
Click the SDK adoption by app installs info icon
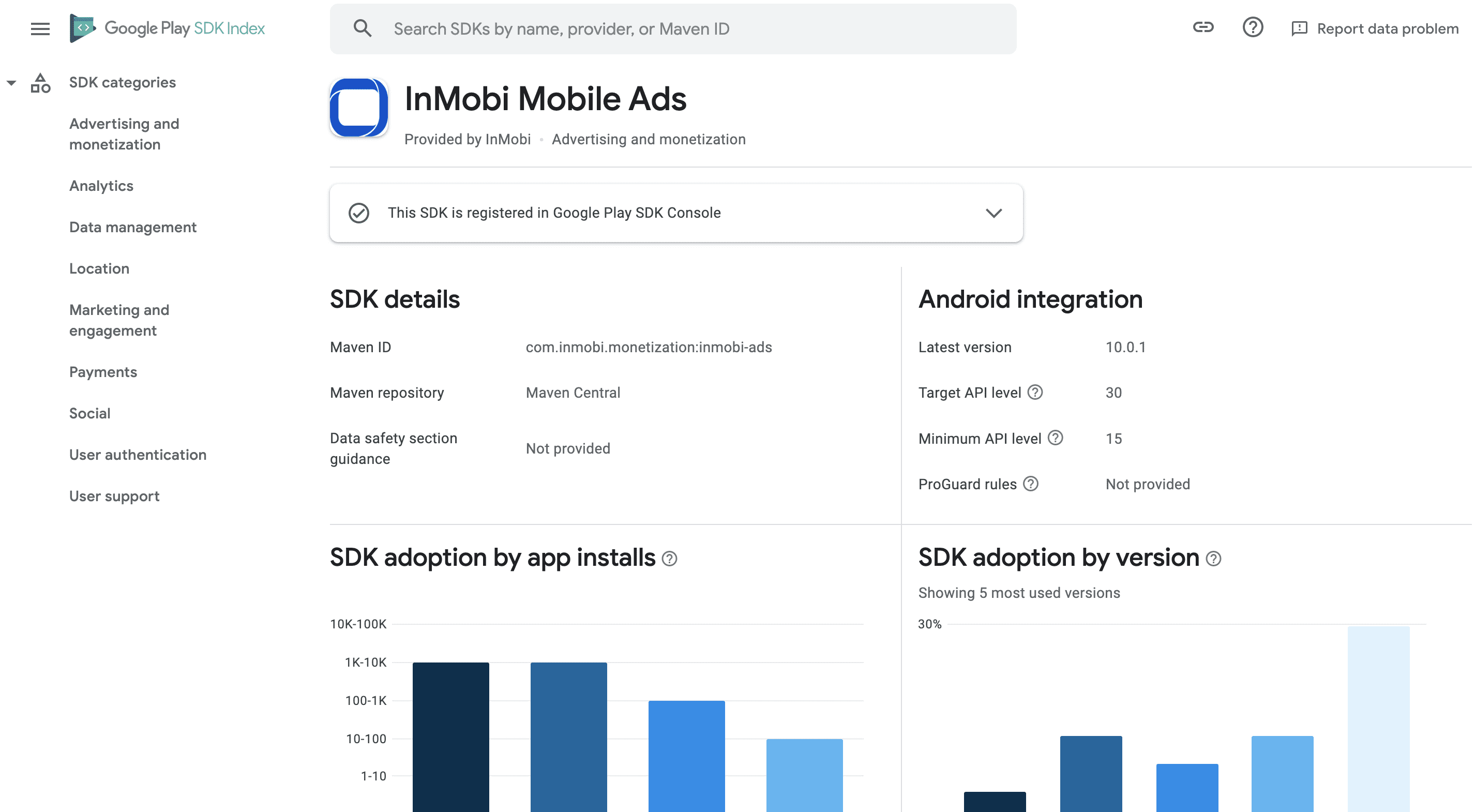click(x=670, y=560)
